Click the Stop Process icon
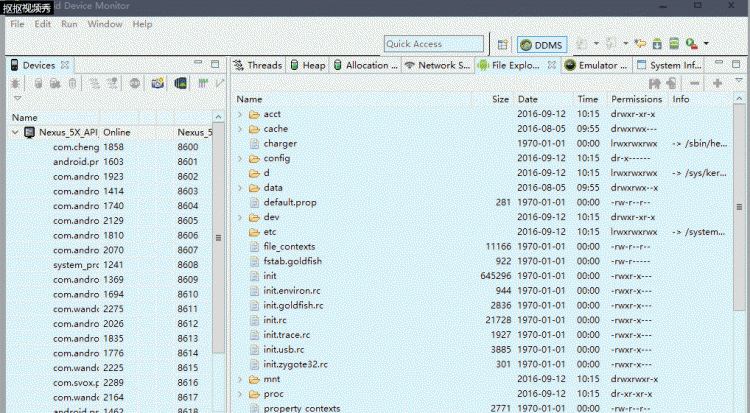This screenshot has height=413, width=750. [x=135, y=83]
